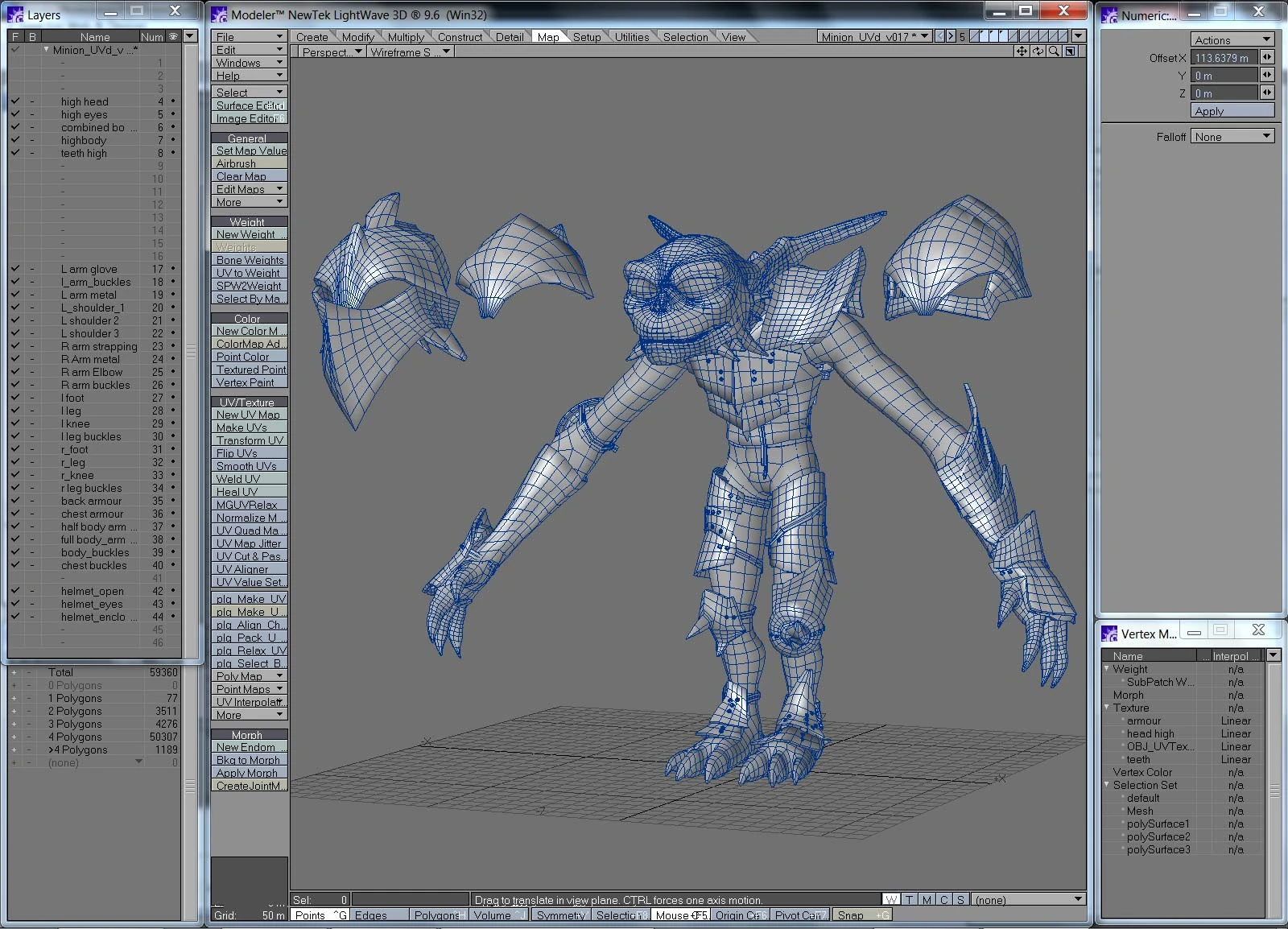This screenshot has height=929, width=1288.
Task: Click the New UV Map button
Action: (x=249, y=415)
